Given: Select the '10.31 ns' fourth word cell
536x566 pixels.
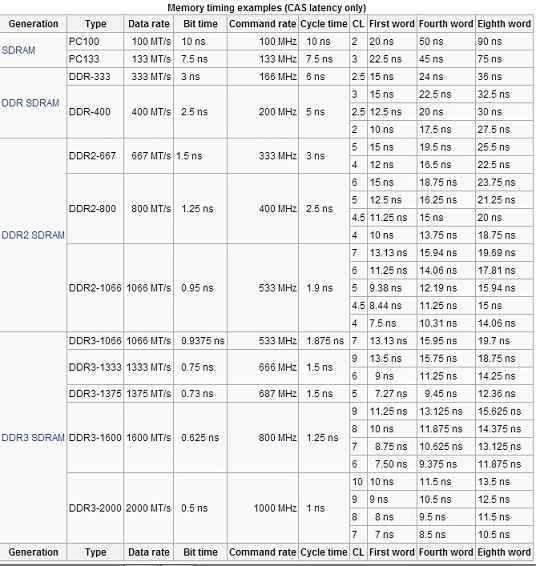Looking at the screenshot, I should [x=446, y=323].
